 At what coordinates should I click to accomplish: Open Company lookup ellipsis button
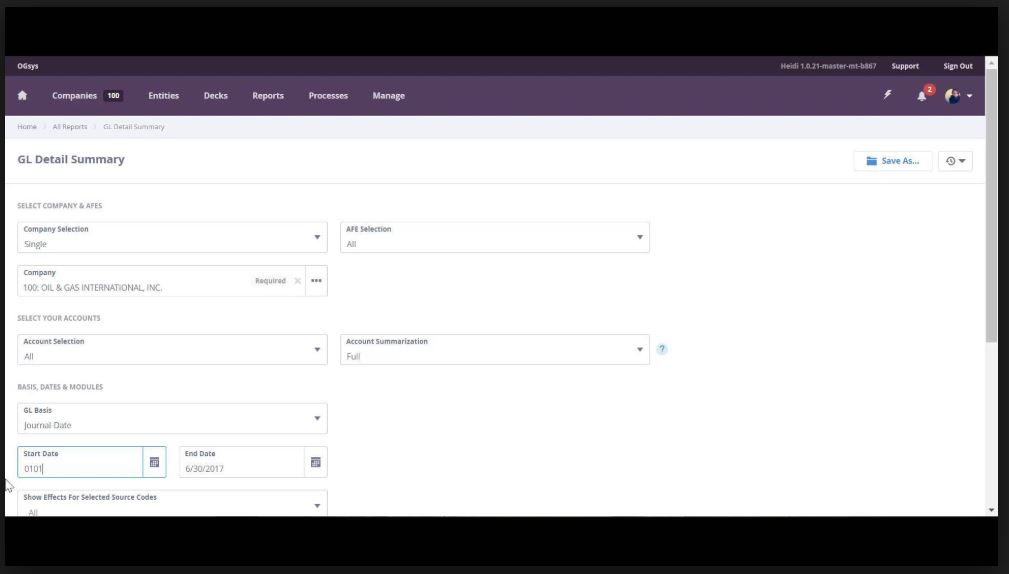316,281
